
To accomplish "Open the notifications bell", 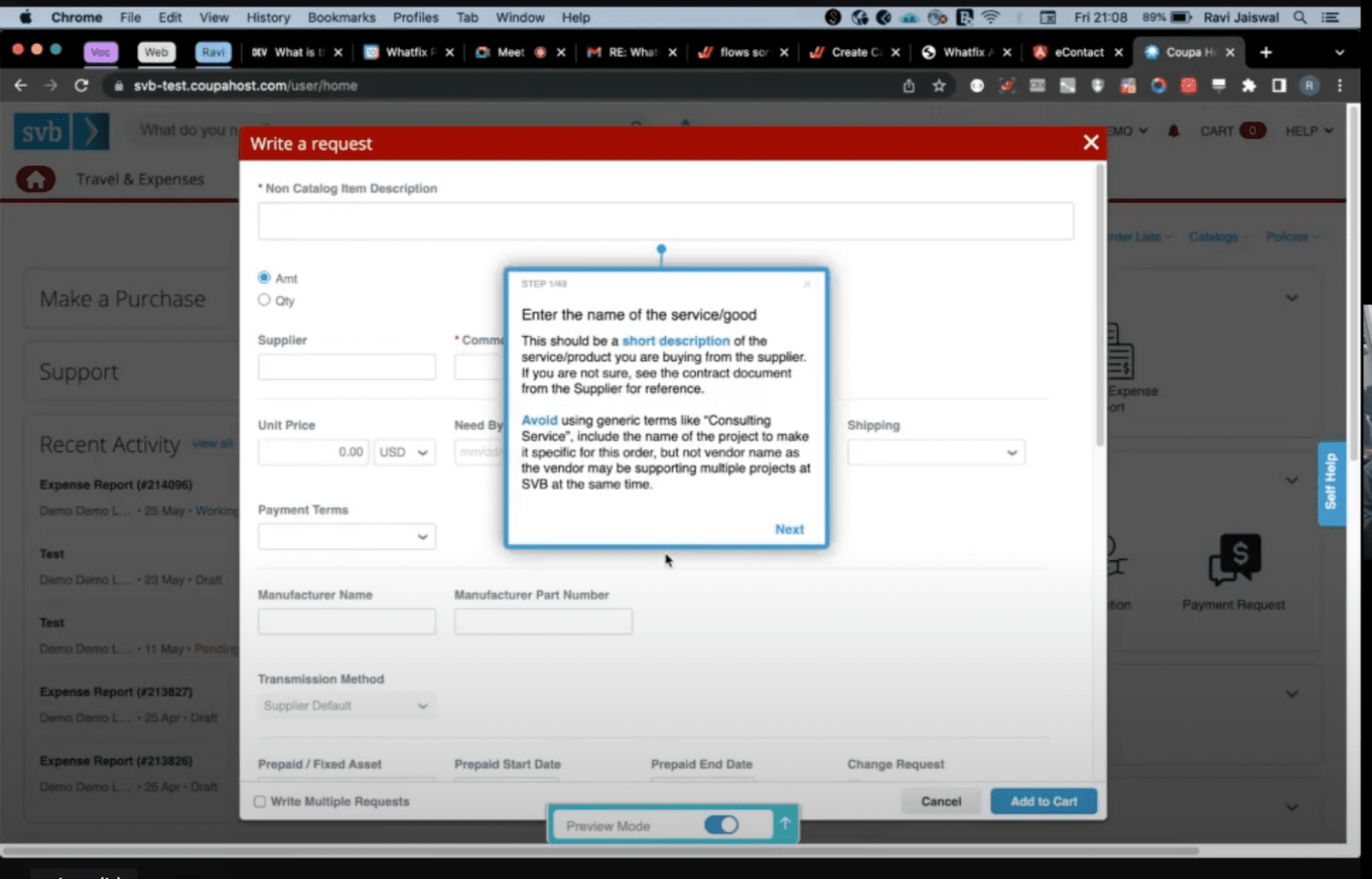I will pyautogui.click(x=1174, y=130).
